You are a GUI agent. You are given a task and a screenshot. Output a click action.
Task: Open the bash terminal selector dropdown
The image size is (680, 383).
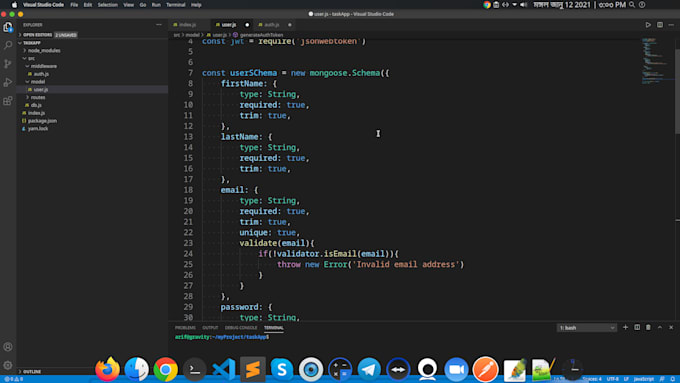tap(587, 327)
